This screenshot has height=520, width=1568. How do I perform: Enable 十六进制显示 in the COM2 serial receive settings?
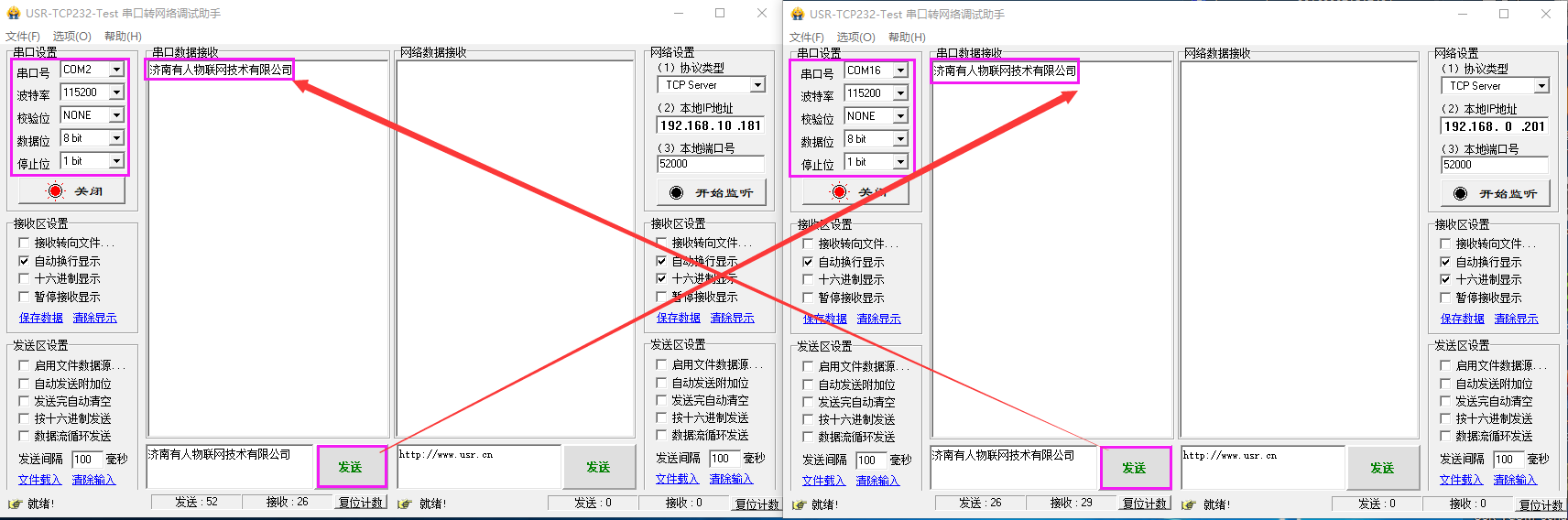[x=25, y=278]
